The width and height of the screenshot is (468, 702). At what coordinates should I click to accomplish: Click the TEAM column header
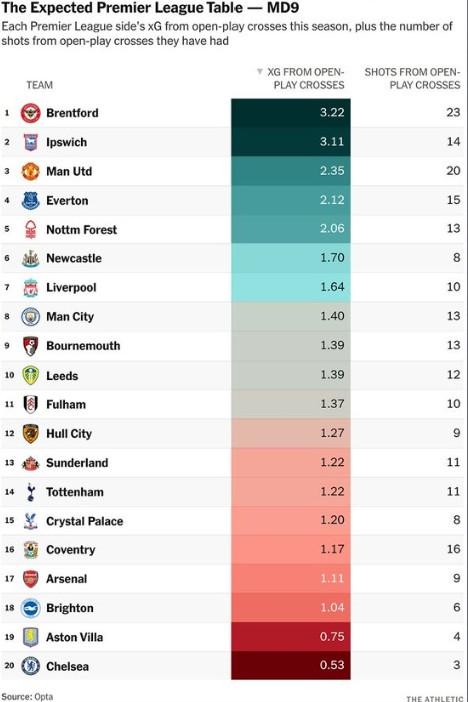click(39, 85)
